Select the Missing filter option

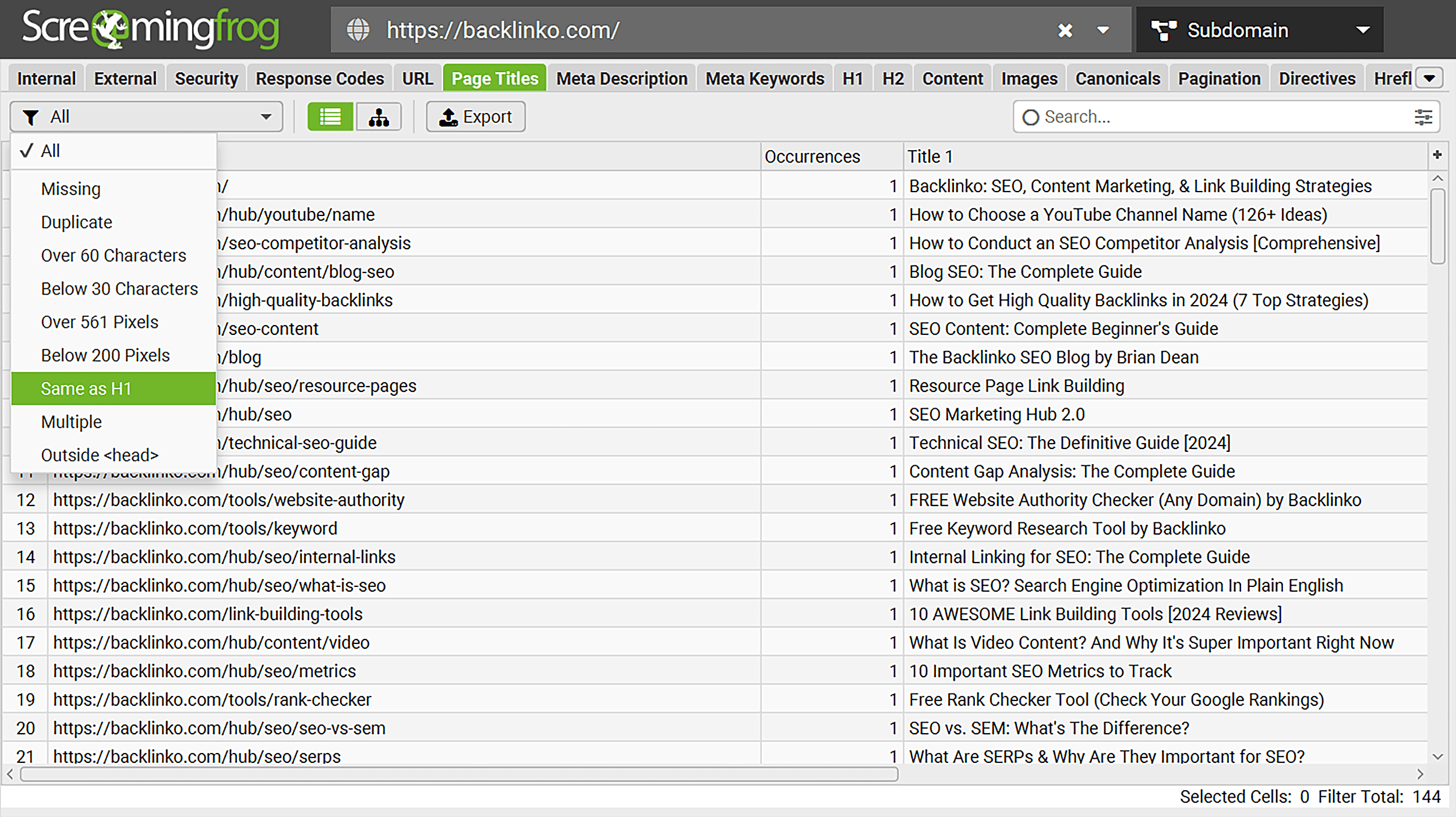[x=70, y=188]
